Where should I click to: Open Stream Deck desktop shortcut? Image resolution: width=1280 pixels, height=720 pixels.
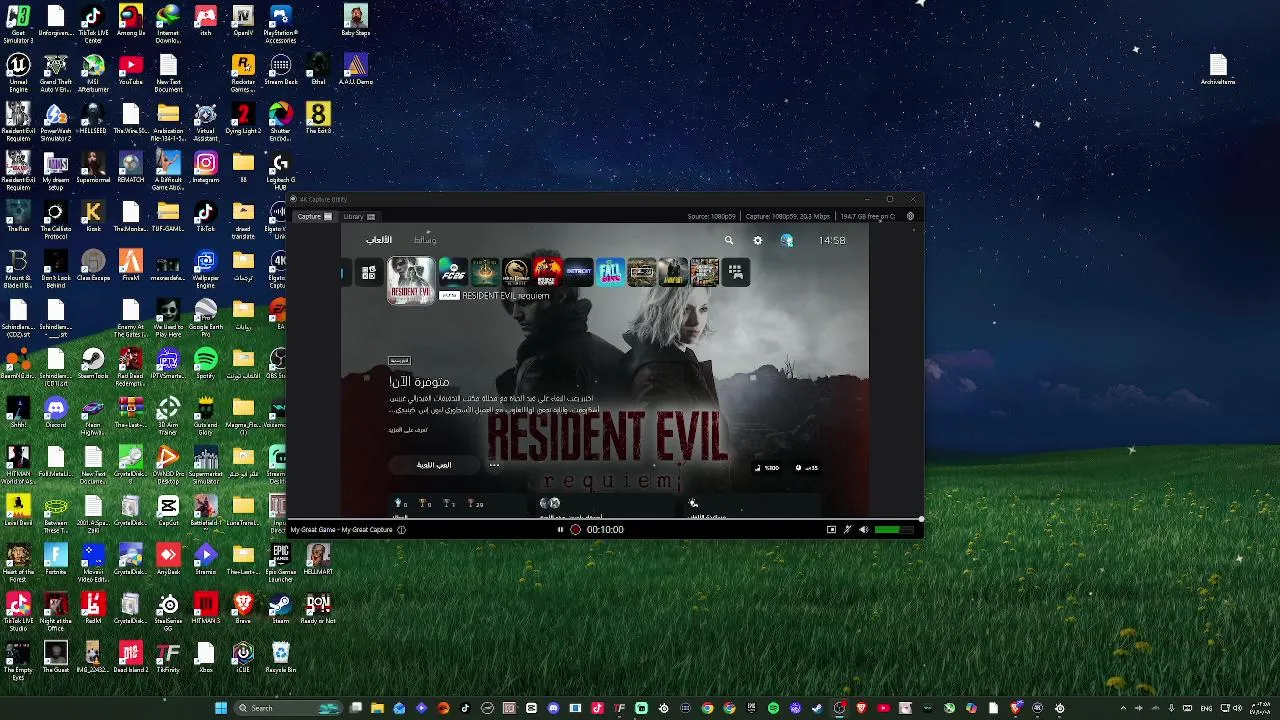pos(280,70)
